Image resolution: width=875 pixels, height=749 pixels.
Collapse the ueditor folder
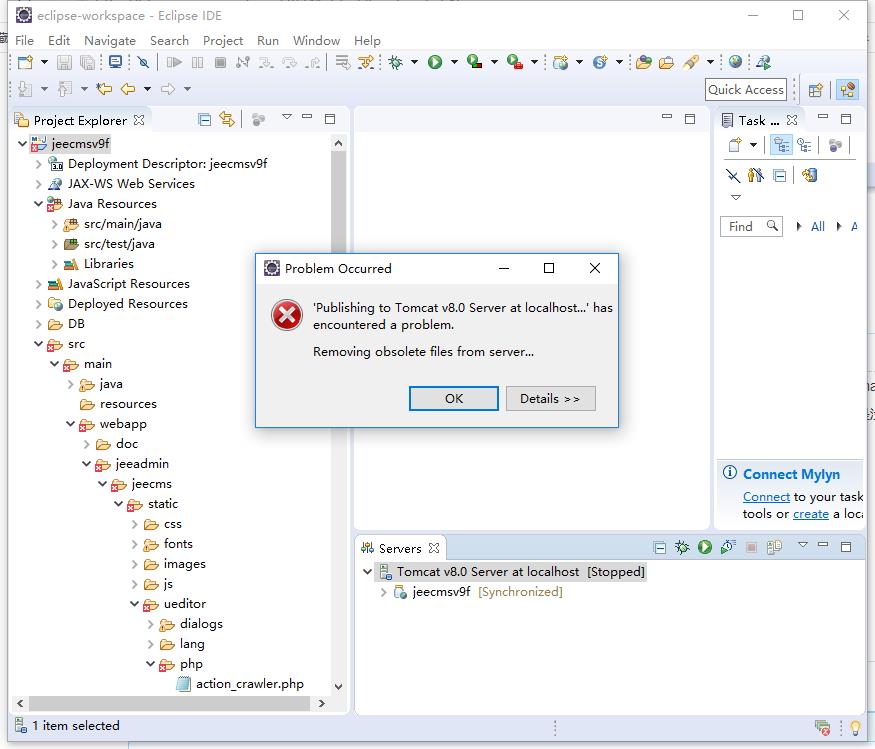click(134, 604)
